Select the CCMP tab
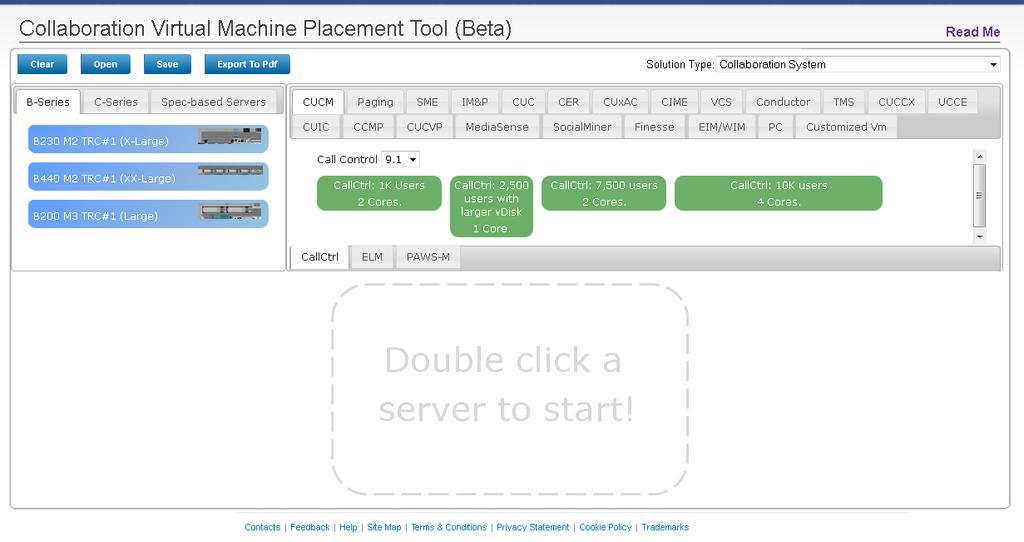The height and width of the screenshot is (542, 1024). 368,127
